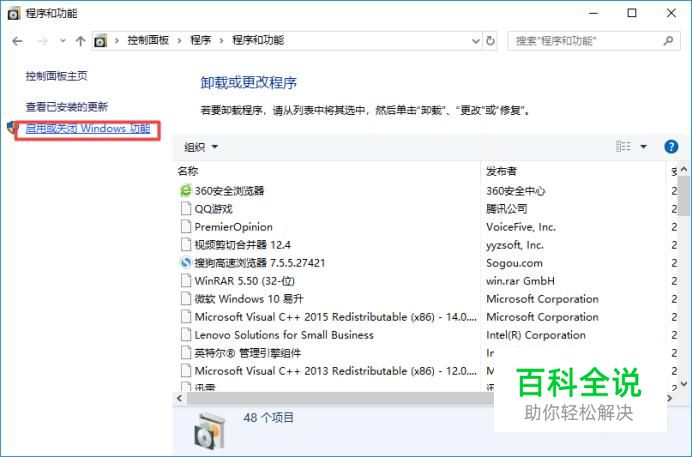Viewport: 692px width, 457px height.
Task: Refresh the Programs and Features list
Action: pos(490,41)
